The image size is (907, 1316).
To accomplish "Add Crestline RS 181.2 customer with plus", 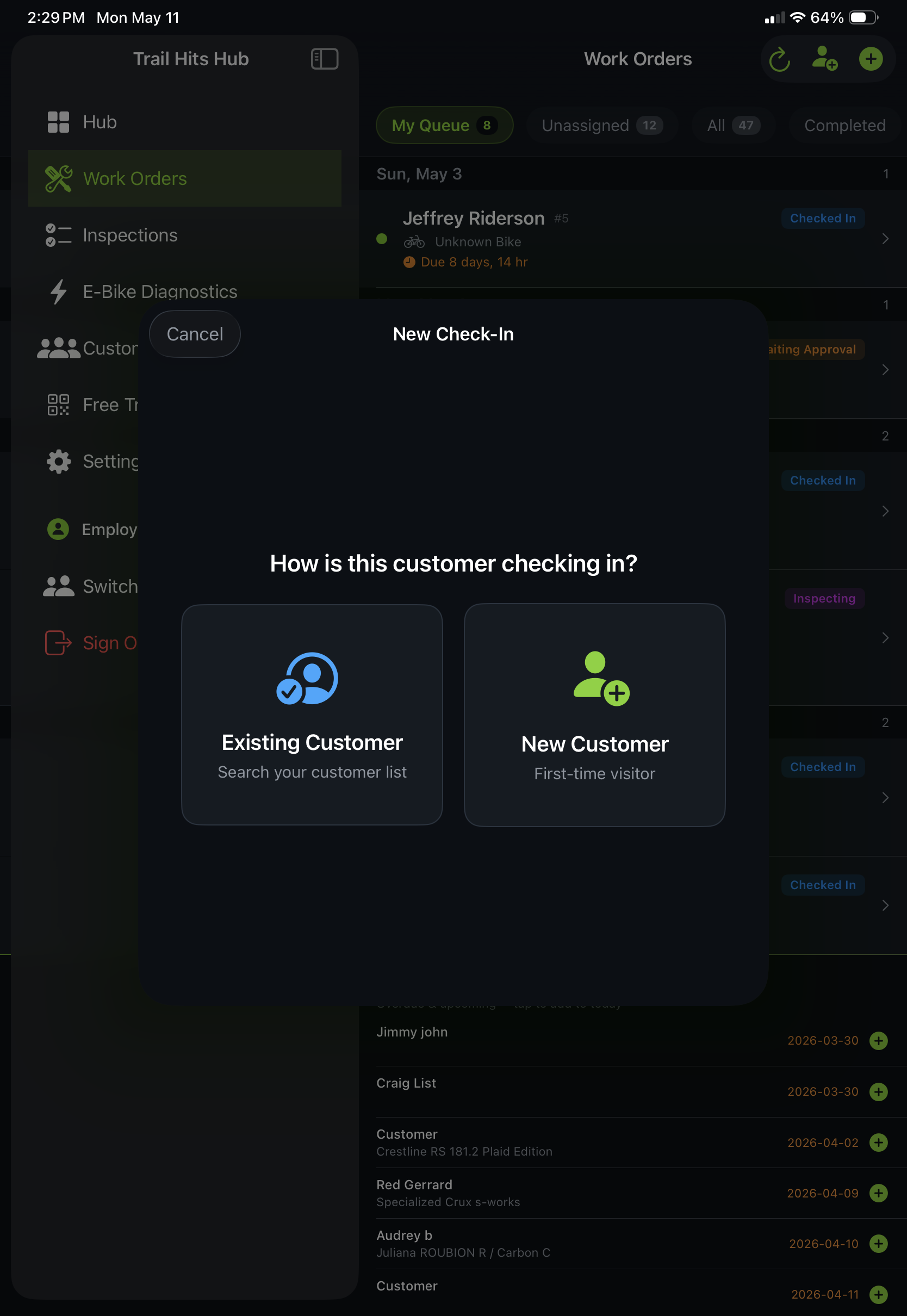I will [878, 1143].
